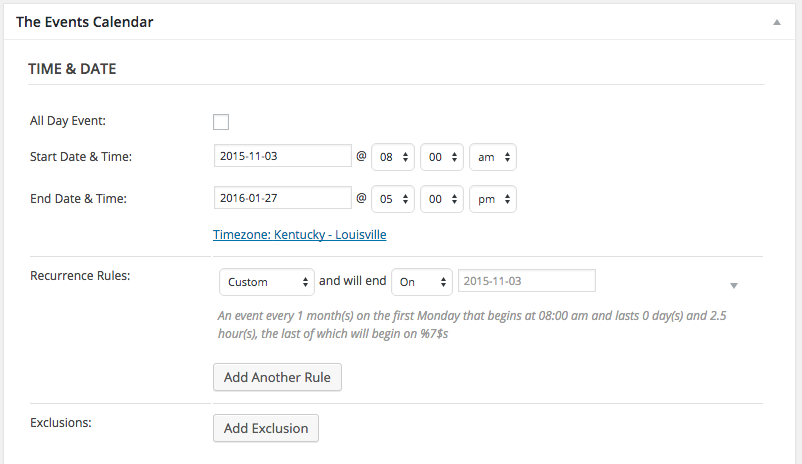This screenshot has width=802, height=464.
Task: Click the End Date input field
Action: [282, 198]
